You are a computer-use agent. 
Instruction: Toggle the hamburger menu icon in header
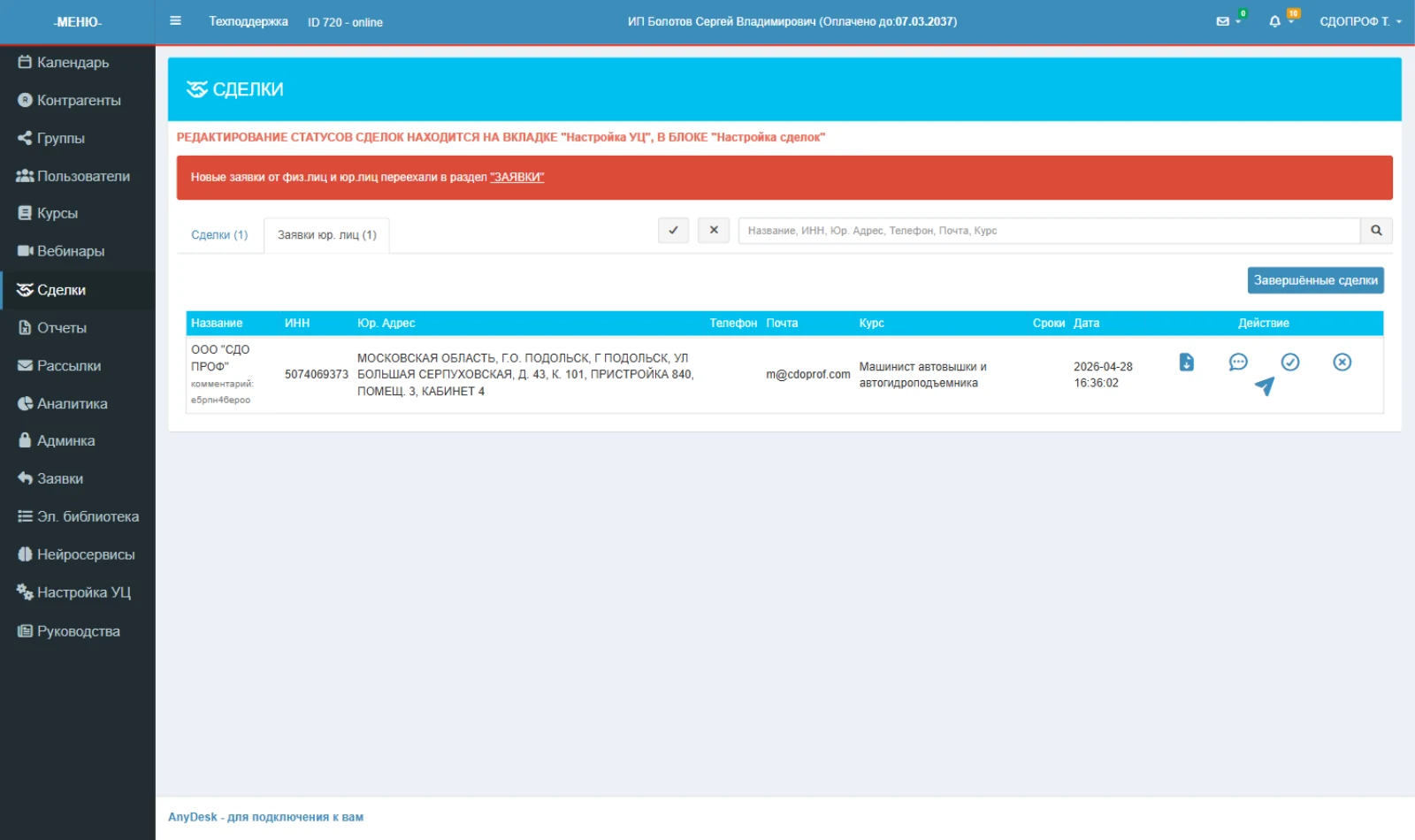[x=176, y=21]
